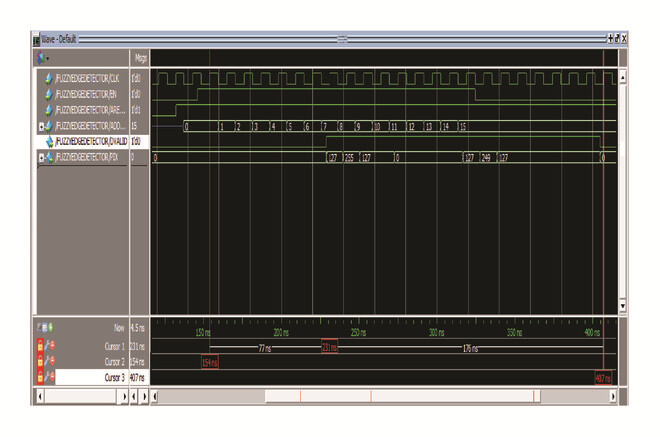The height and width of the screenshot is (437, 660).
Task: Toggle the lock for Cursor 2
Action: tap(40, 361)
